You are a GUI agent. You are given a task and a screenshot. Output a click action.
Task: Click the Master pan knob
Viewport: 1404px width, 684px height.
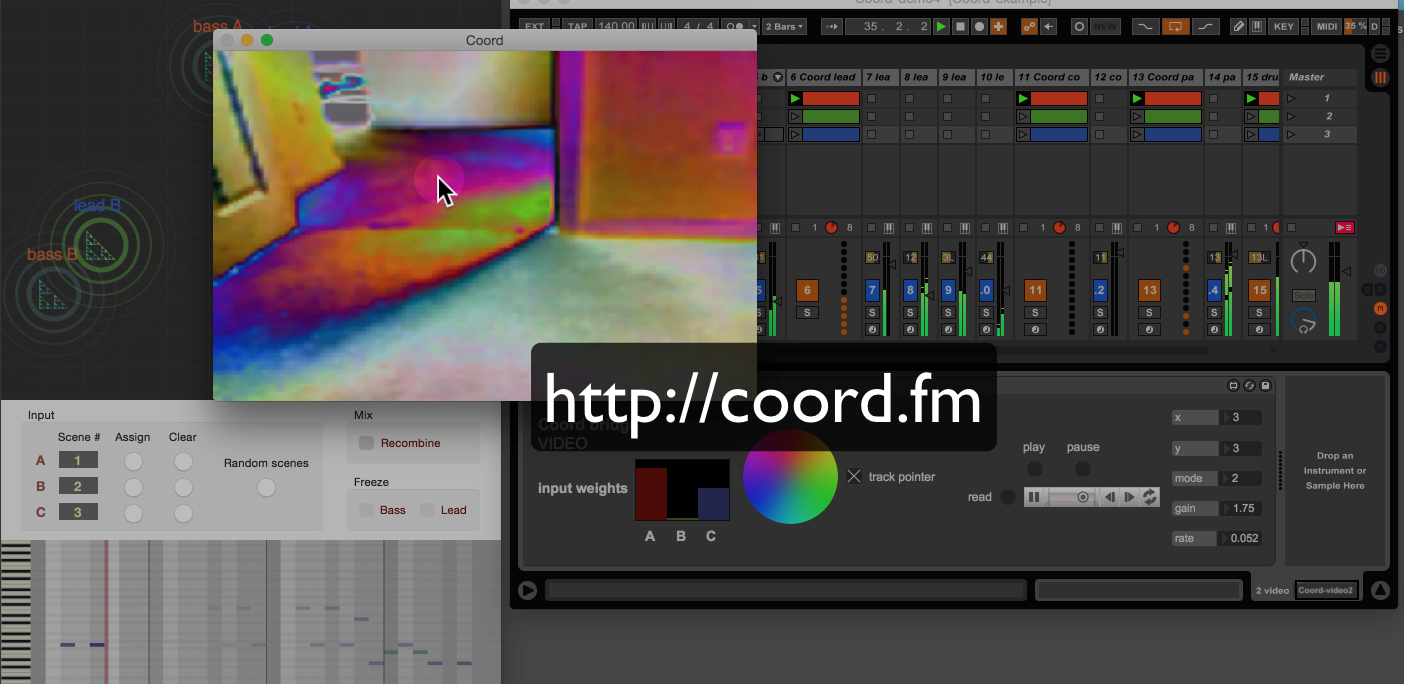(x=1303, y=261)
